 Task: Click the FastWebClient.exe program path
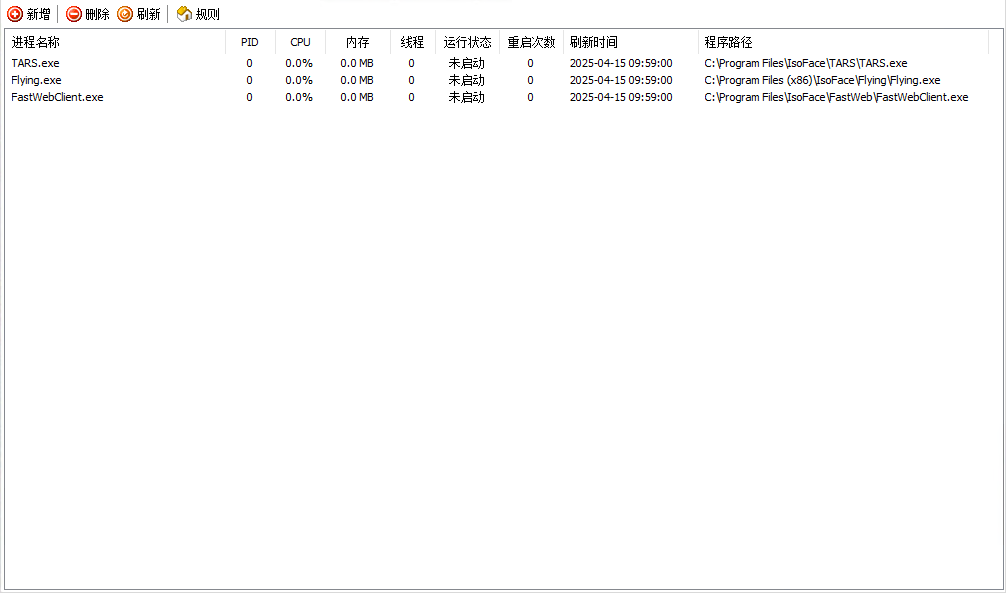(836, 98)
